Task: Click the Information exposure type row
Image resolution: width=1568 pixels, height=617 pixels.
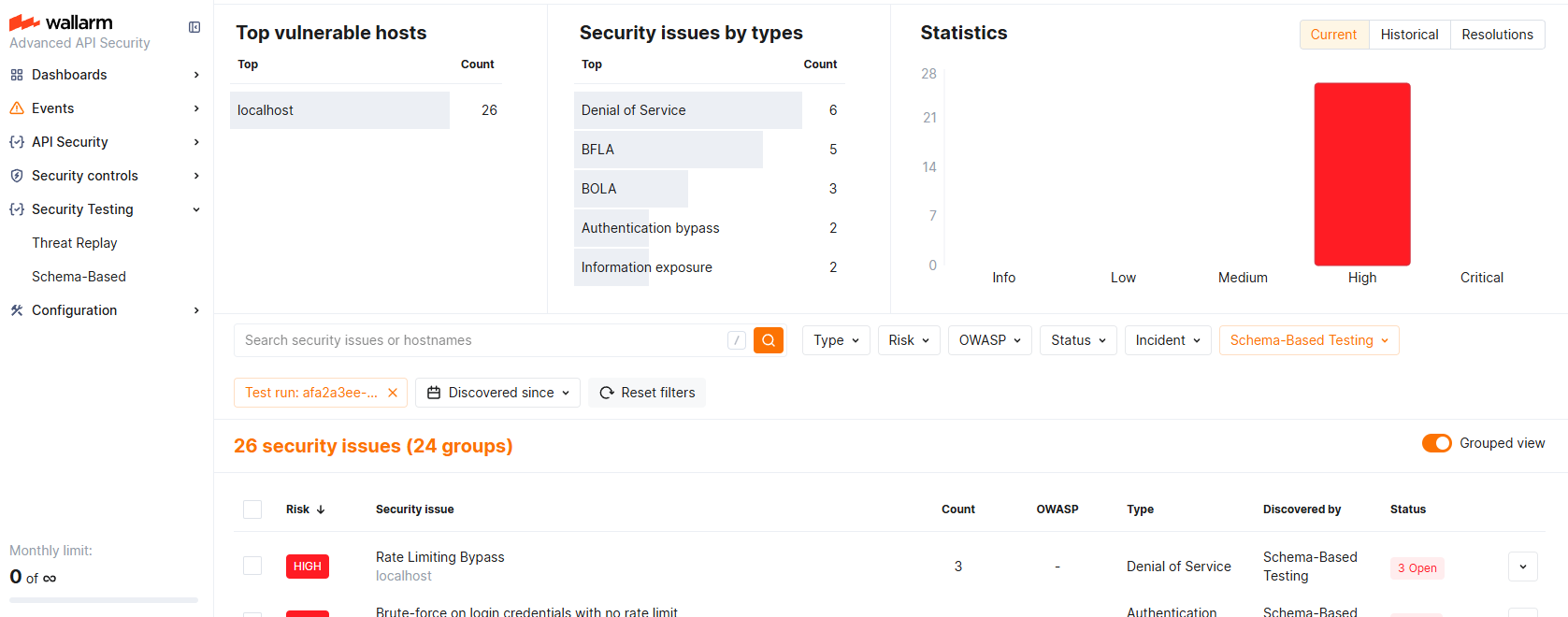Action: [x=710, y=267]
